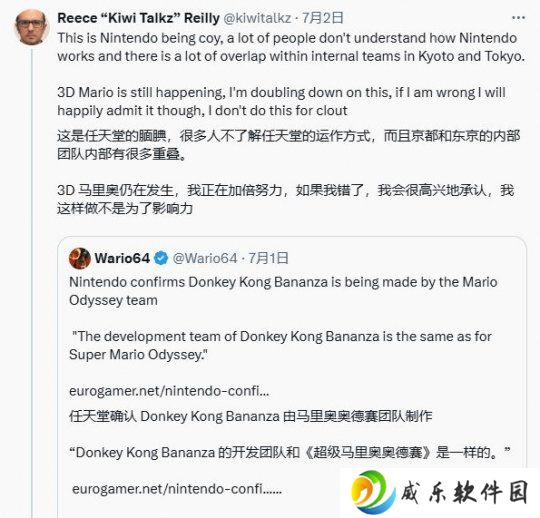Click the Reece "Kiwi Talkz" Reilly display name
540x518 pixels.
click(x=138, y=18)
